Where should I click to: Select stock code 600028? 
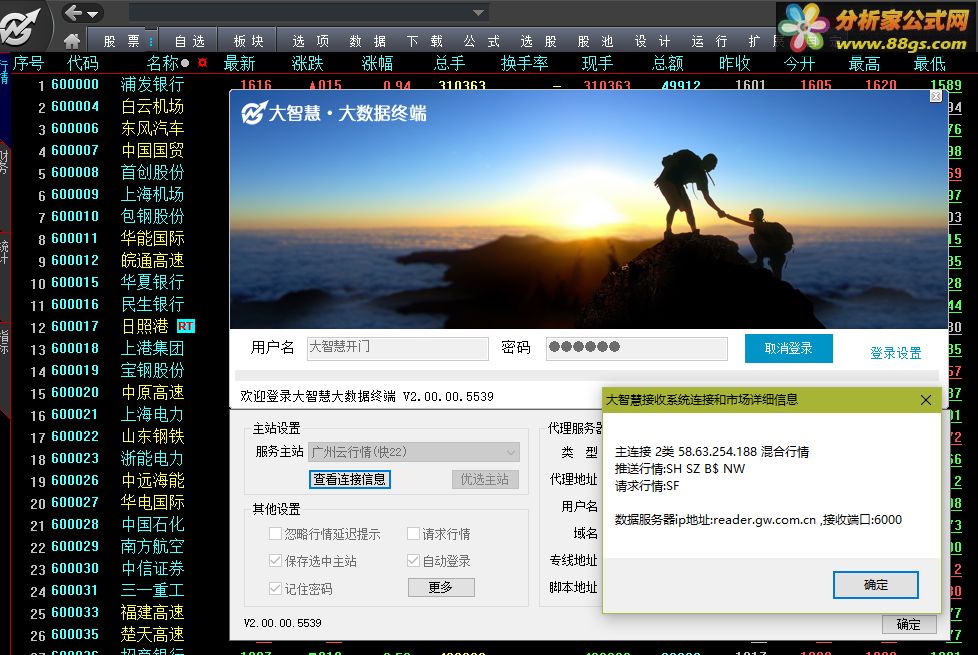tap(75, 525)
